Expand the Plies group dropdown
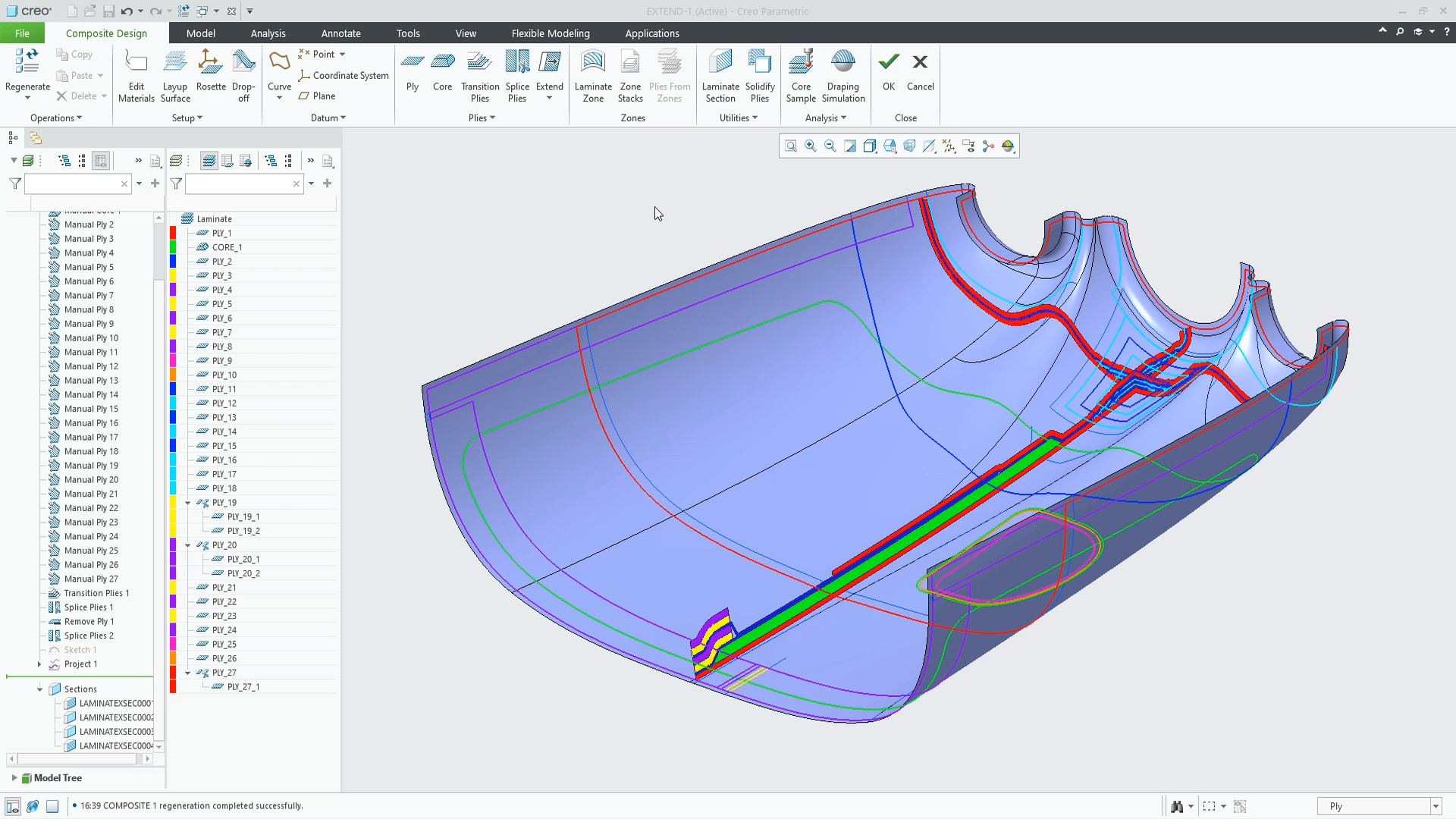Viewport: 1456px width, 819px height. (482, 118)
